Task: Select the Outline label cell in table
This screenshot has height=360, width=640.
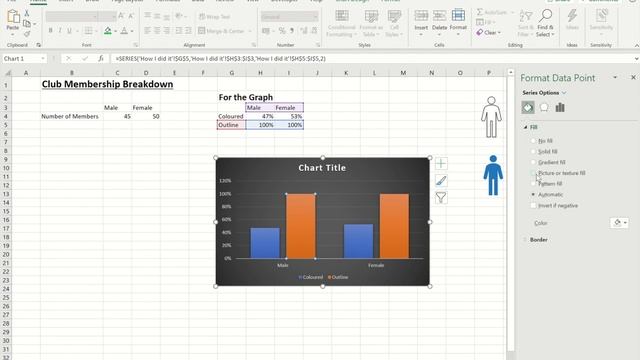Action: tap(231, 125)
